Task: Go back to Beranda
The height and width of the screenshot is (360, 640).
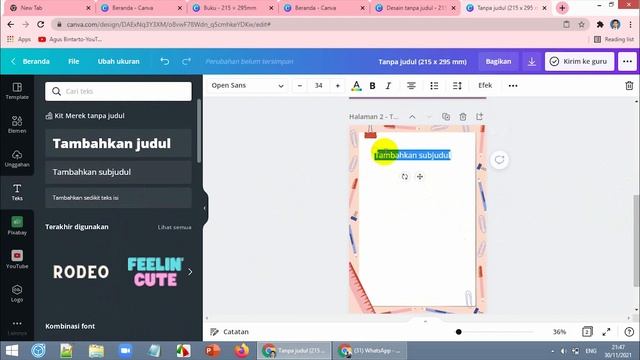Action: coord(31,62)
